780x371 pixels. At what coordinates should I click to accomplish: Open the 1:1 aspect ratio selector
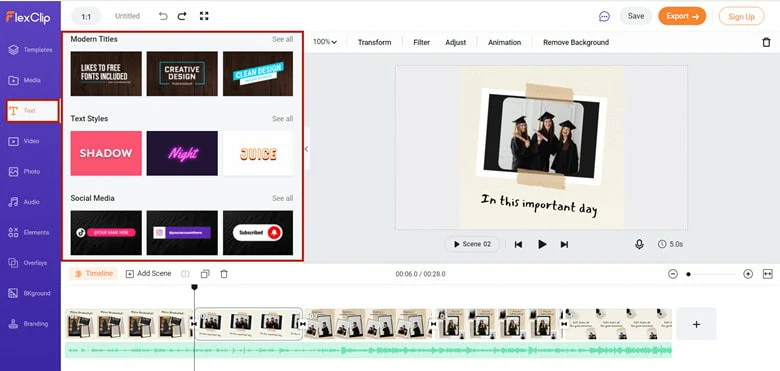click(86, 16)
